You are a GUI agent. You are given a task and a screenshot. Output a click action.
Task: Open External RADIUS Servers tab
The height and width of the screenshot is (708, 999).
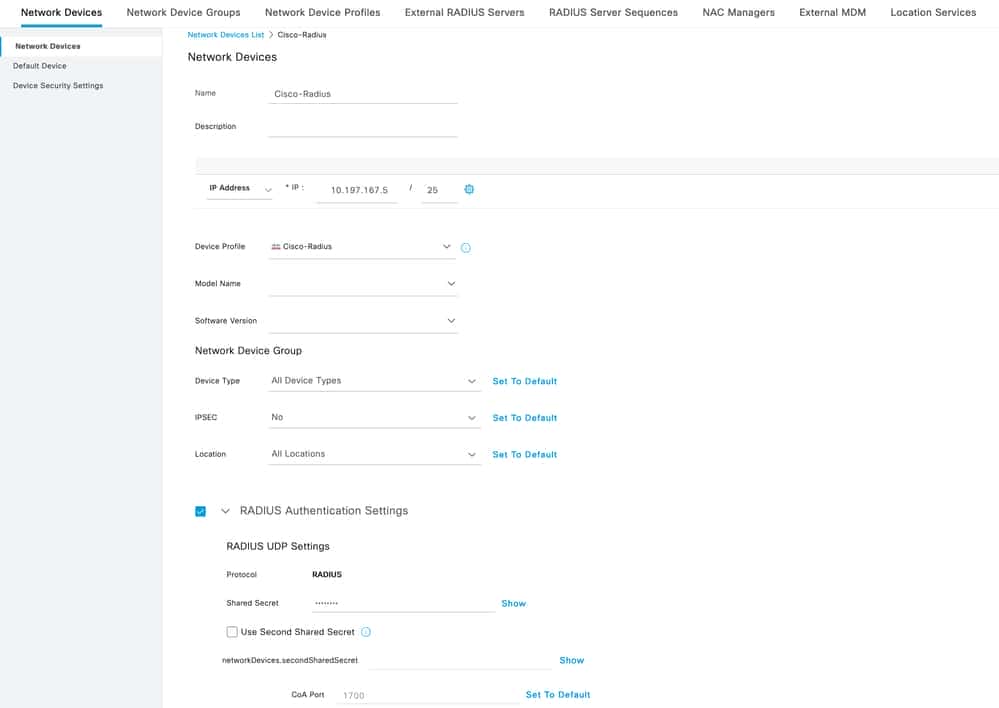(464, 12)
